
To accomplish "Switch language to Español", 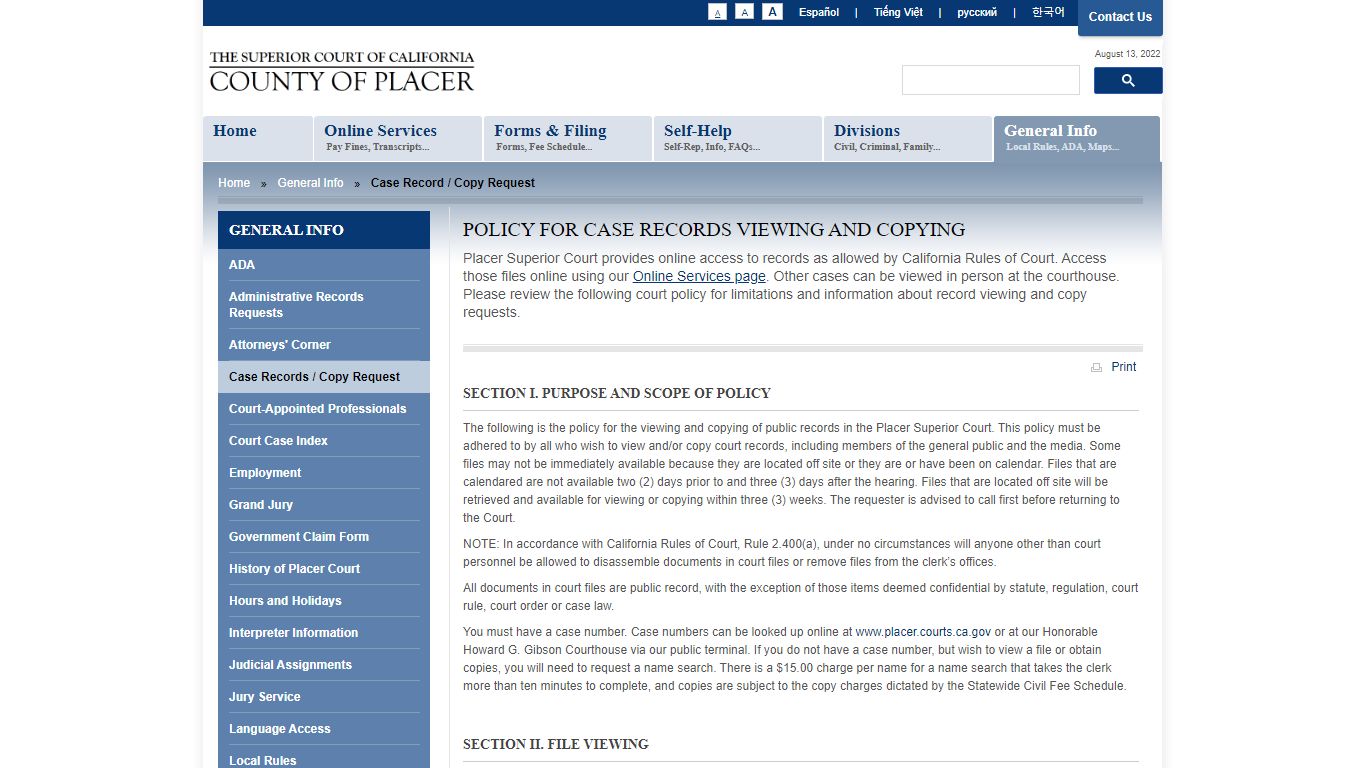I will coord(819,12).
